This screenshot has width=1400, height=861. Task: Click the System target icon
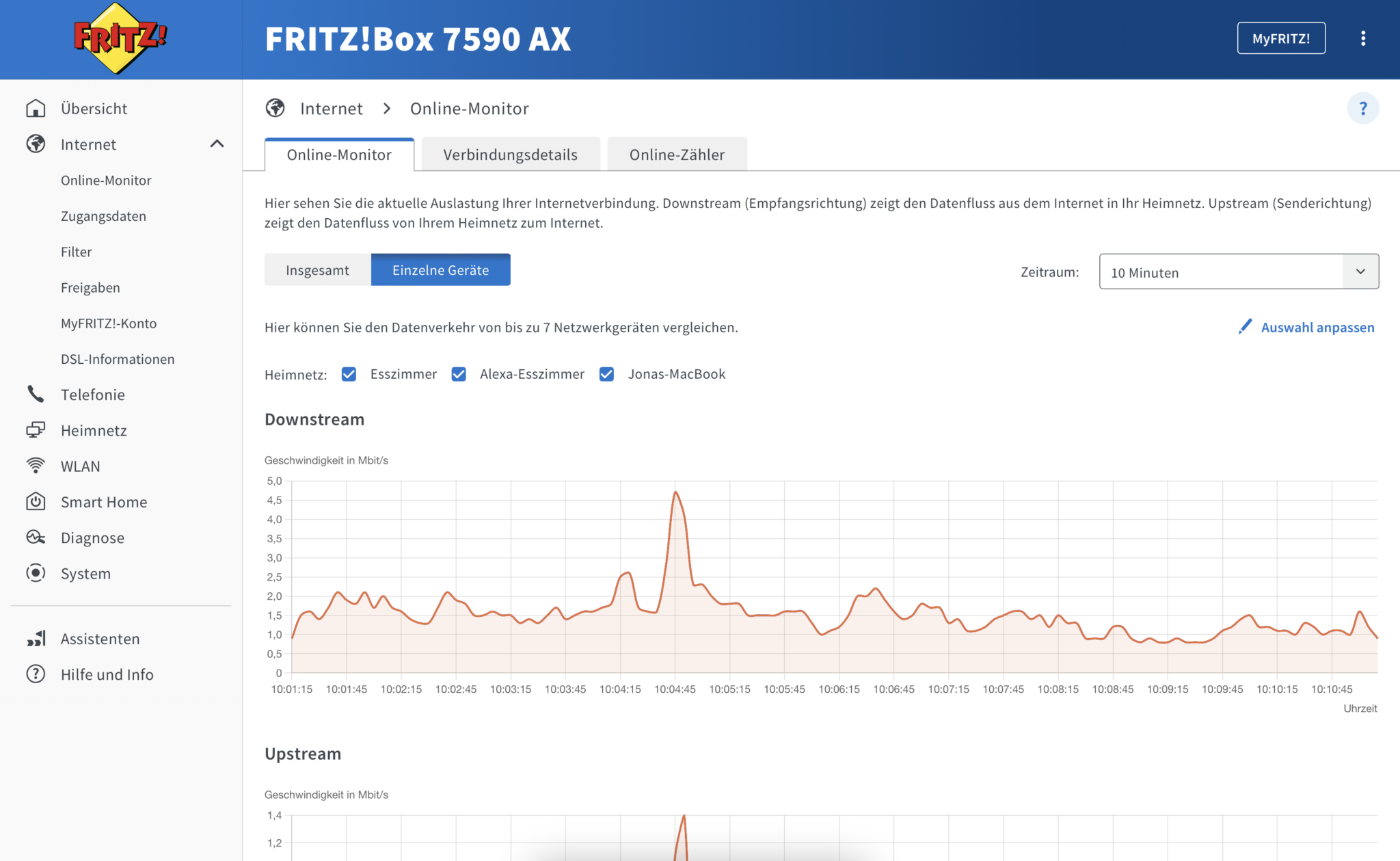coord(36,573)
